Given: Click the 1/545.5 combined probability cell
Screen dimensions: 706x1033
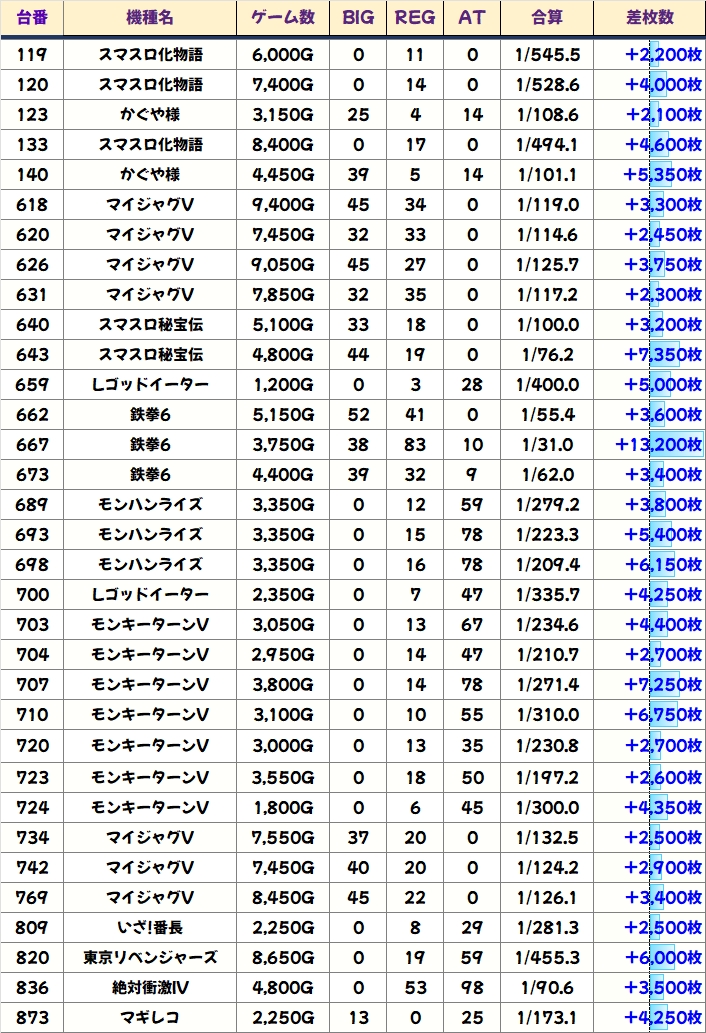Looking at the screenshot, I should 547,55.
